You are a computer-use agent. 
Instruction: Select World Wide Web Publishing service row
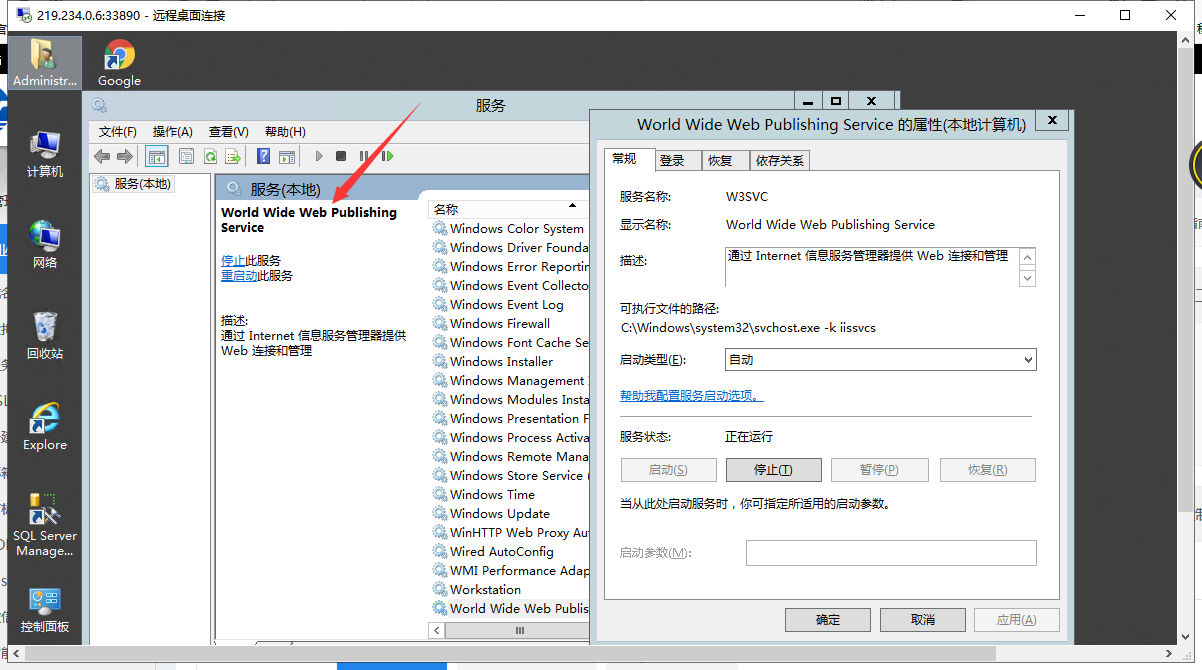click(x=510, y=609)
